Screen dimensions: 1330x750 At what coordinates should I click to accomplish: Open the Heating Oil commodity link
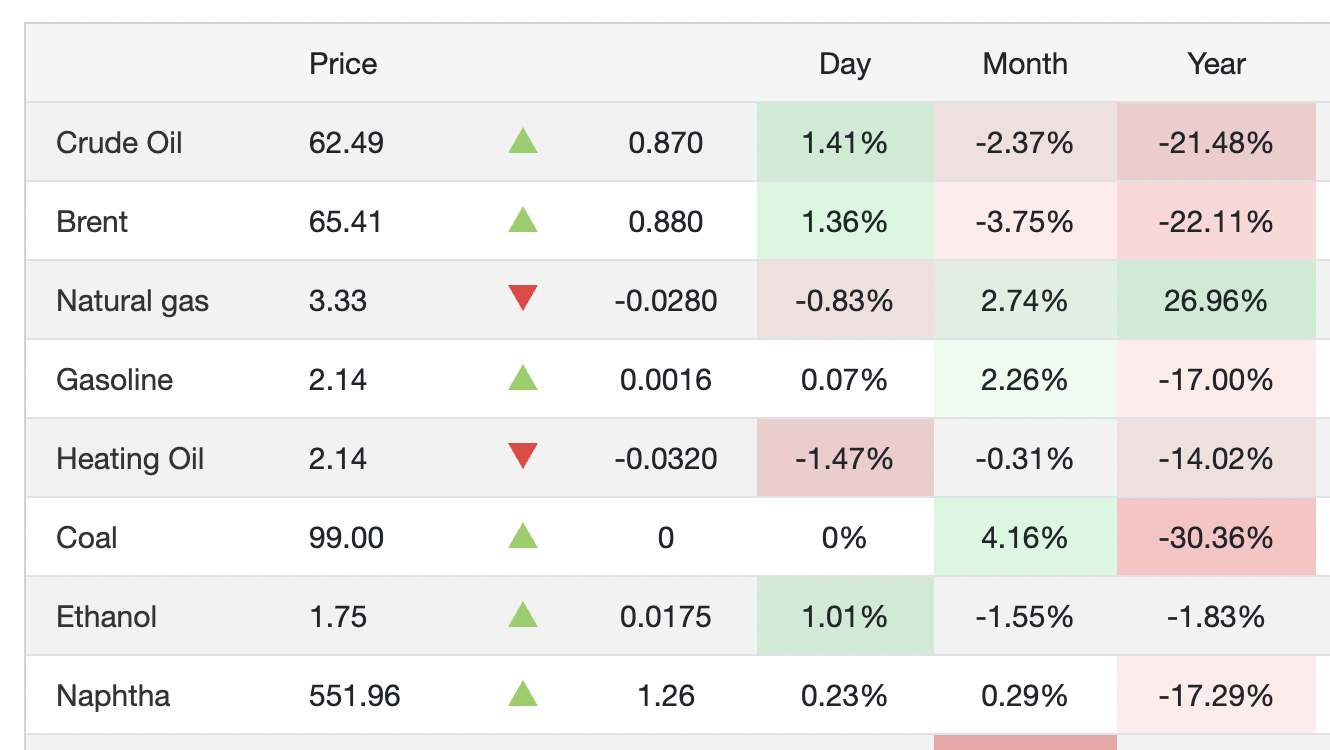(130, 459)
